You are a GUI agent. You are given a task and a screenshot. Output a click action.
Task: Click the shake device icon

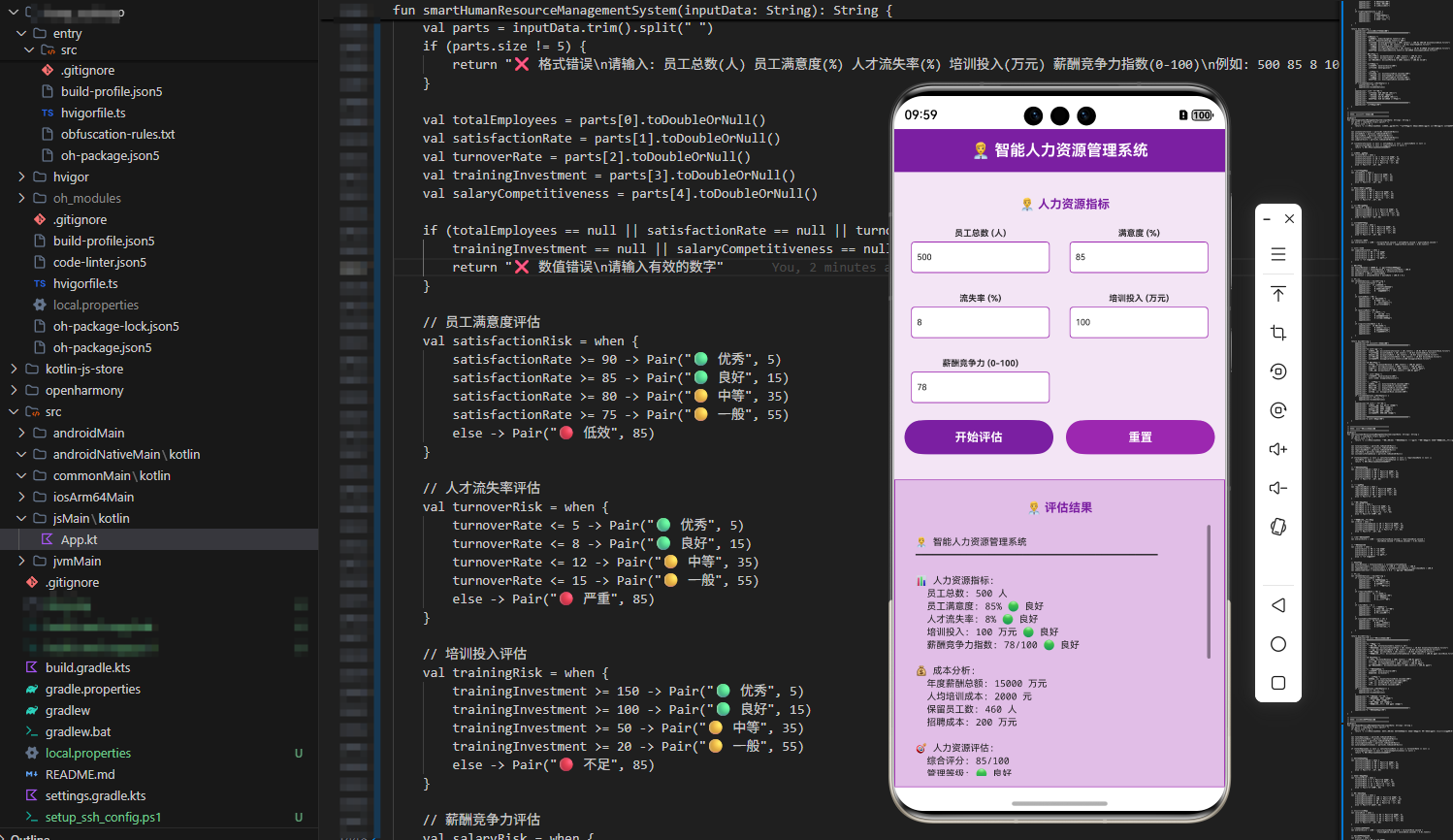pyautogui.click(x=1278, y=527)
